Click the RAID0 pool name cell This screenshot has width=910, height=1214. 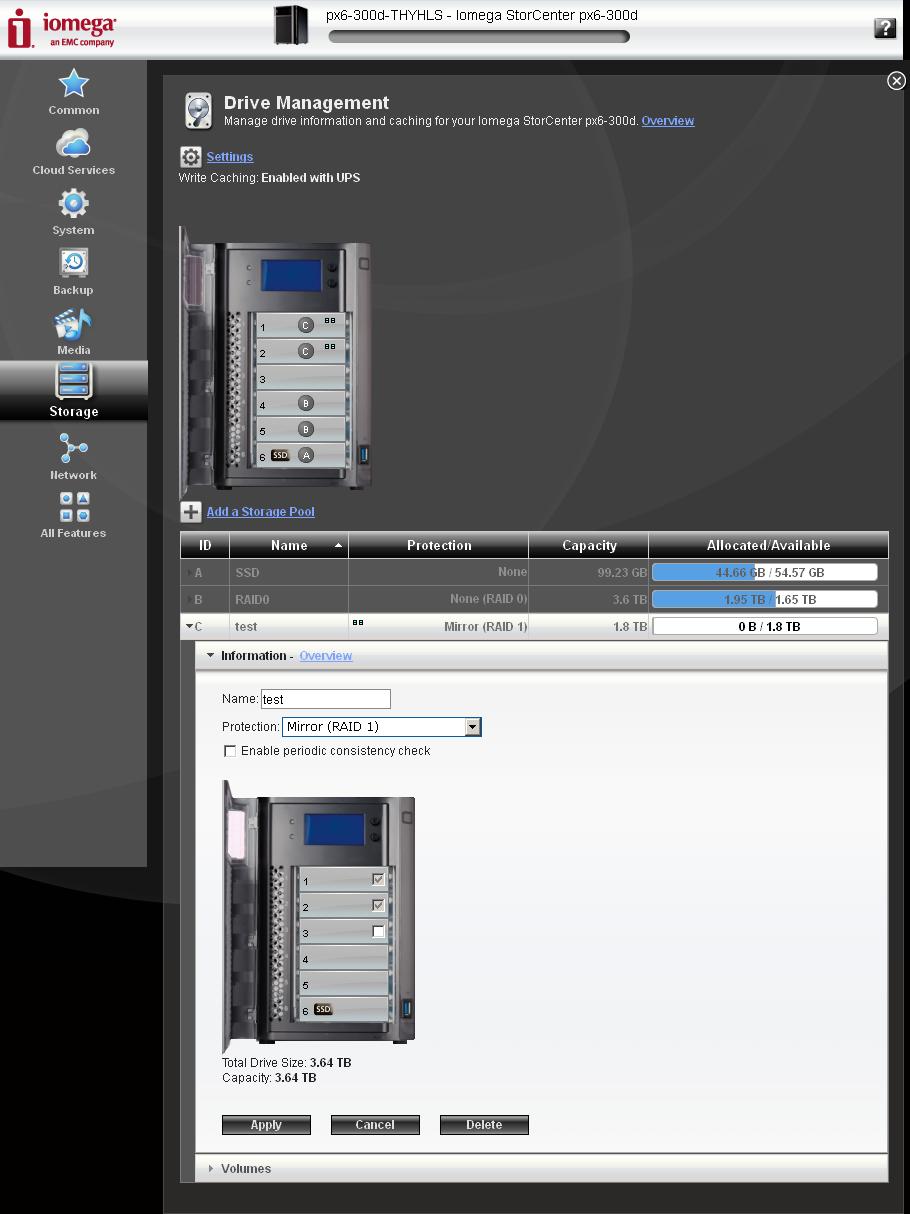coord(289,600)
